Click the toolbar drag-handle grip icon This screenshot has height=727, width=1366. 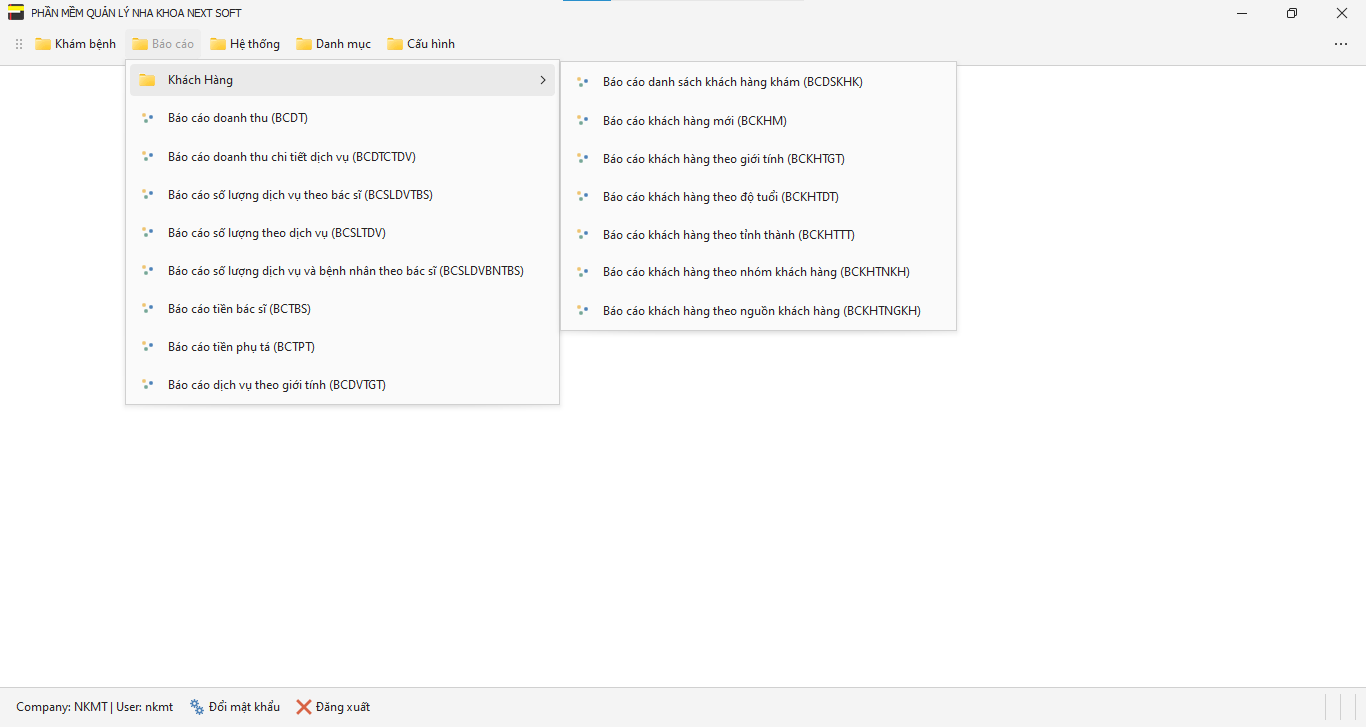pos(19,44)
